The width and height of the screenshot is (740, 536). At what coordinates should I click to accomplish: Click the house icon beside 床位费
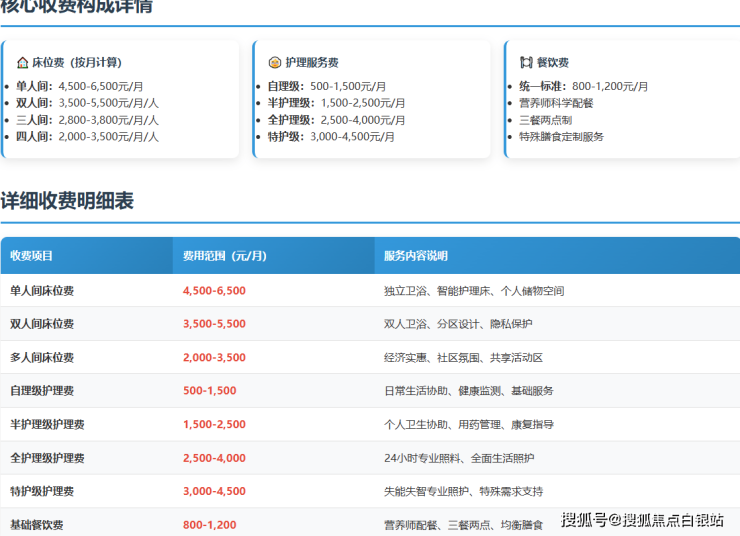pos(22,62)
